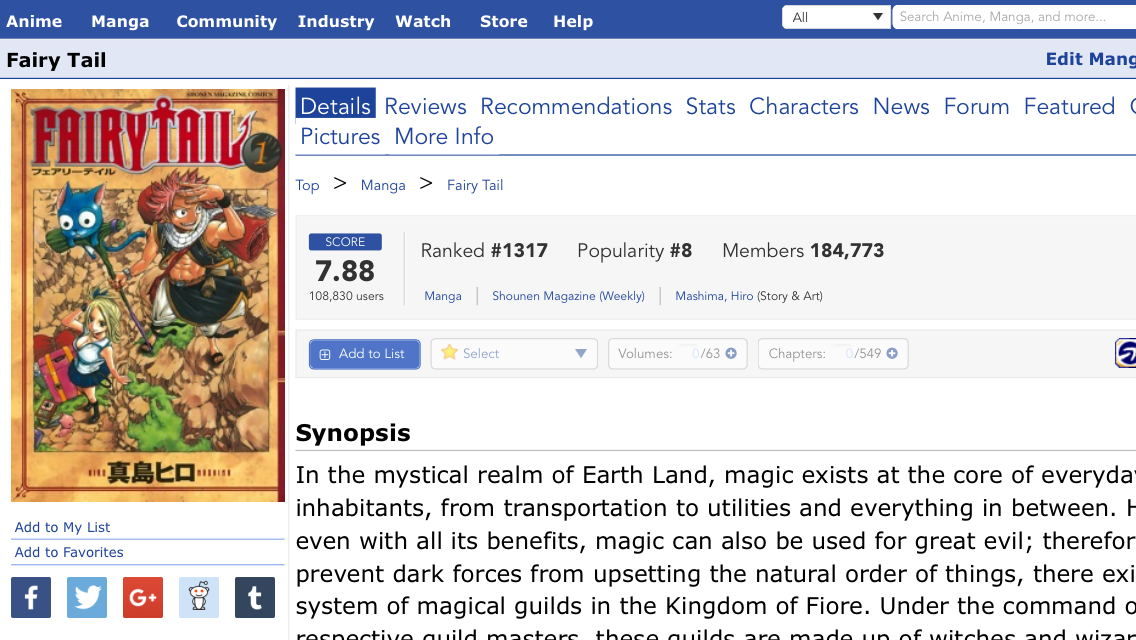Go to Manga breadcrumb link
This screenshot has height=640, width=1136.
383,186
